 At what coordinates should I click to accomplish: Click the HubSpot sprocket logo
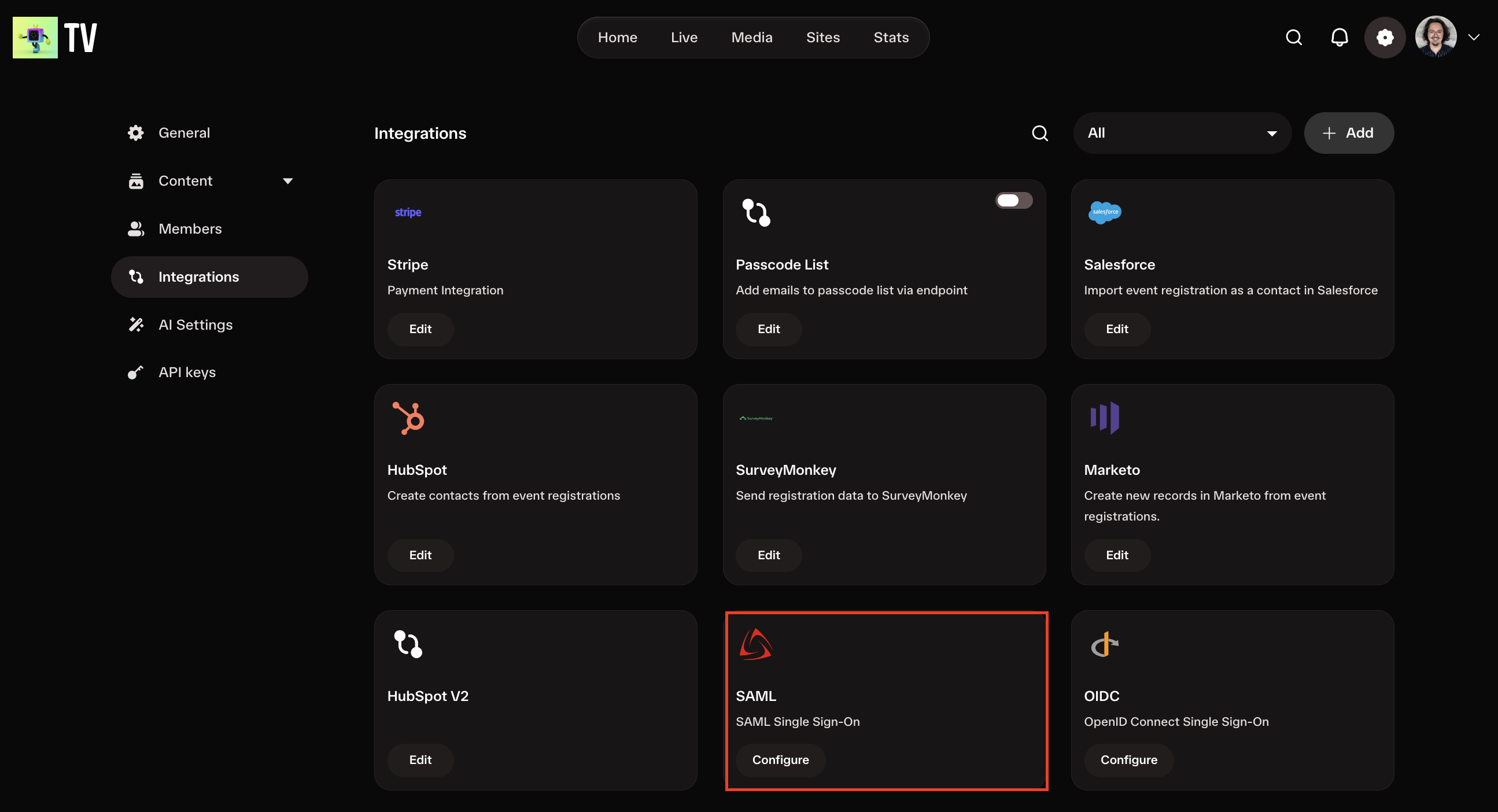click(x=408, y=418)
